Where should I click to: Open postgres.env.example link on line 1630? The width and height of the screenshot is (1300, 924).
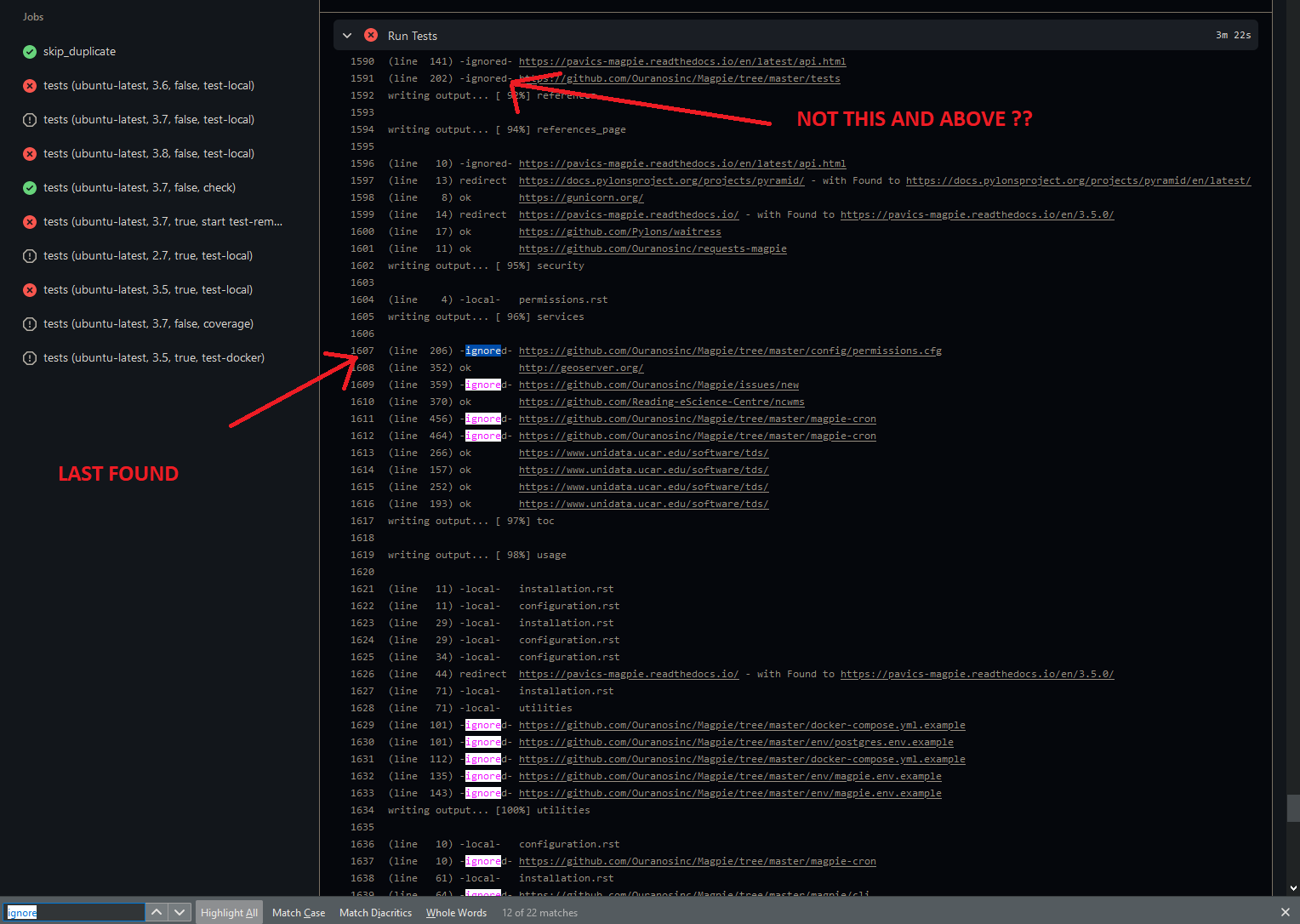point(736,742)
